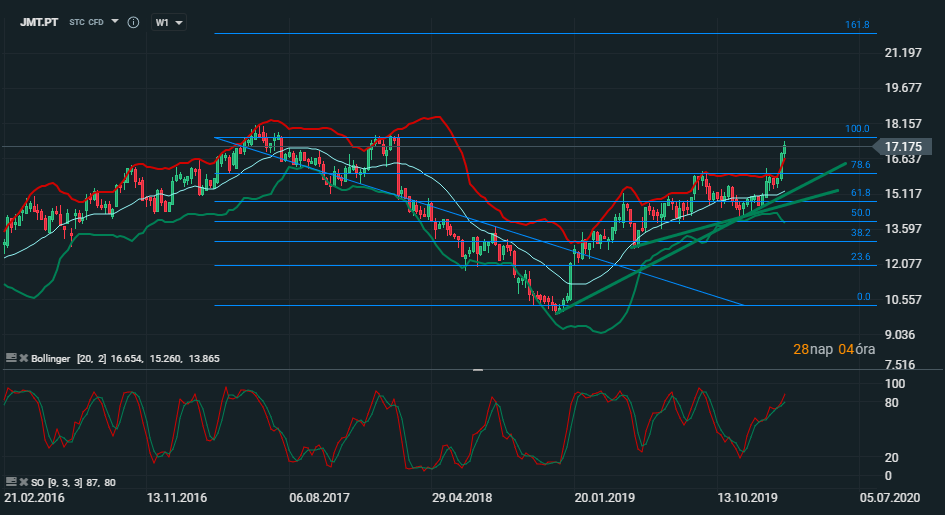Expand the JMT.PT STC CFD symbol dropdown arrow

click(115, 22)
